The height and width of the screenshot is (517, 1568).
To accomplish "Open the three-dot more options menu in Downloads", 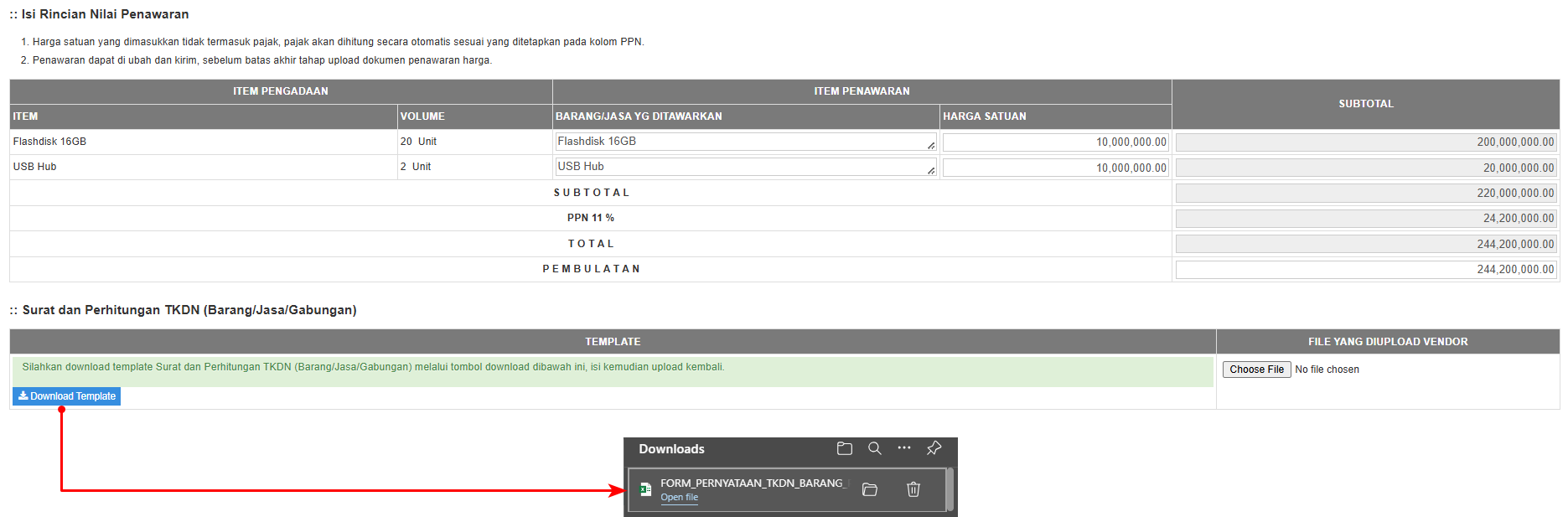I will click(903, 448).
